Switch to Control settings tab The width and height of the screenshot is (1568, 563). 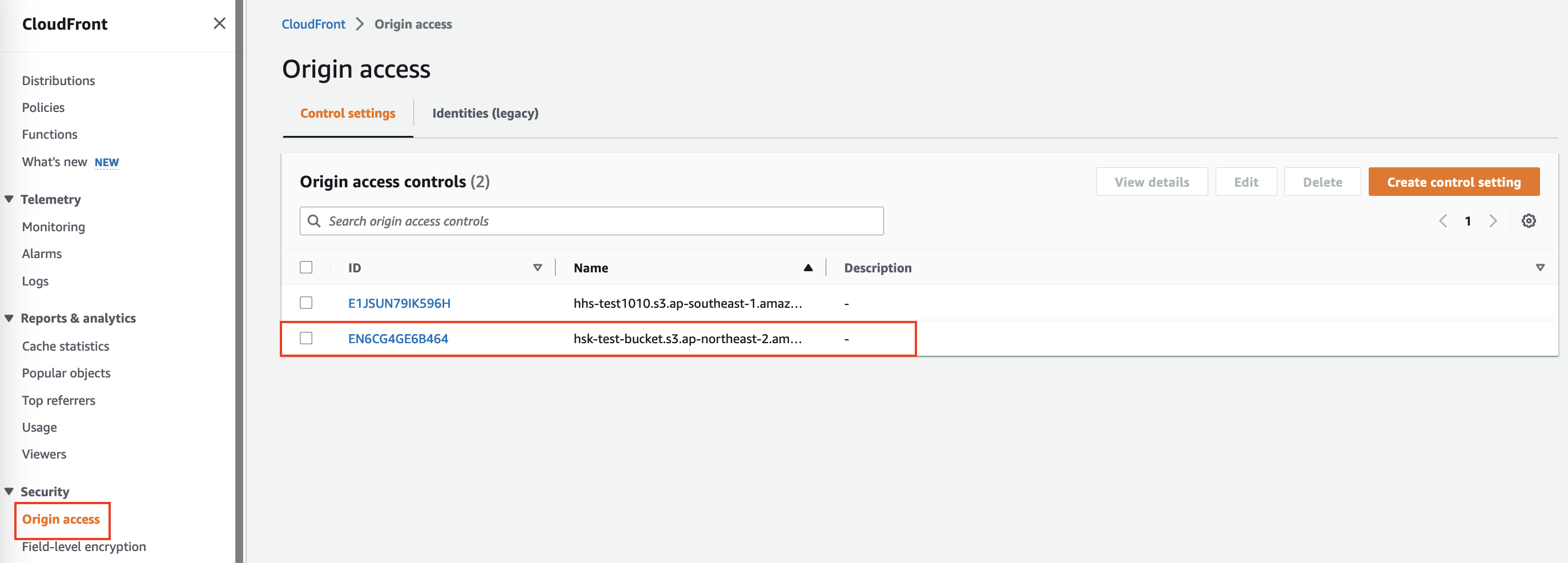[x=348, y=113]
